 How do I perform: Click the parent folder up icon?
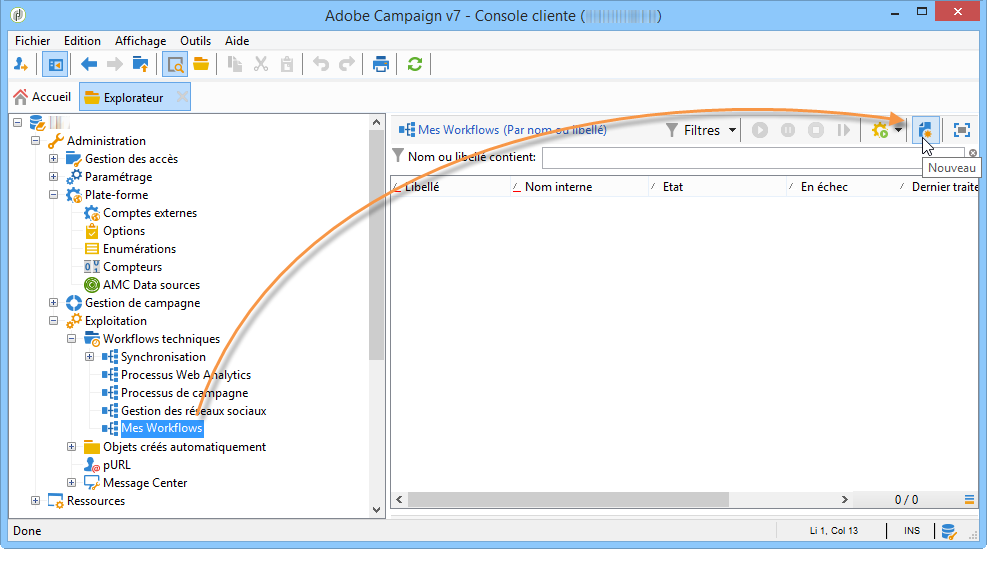(140, 64)
